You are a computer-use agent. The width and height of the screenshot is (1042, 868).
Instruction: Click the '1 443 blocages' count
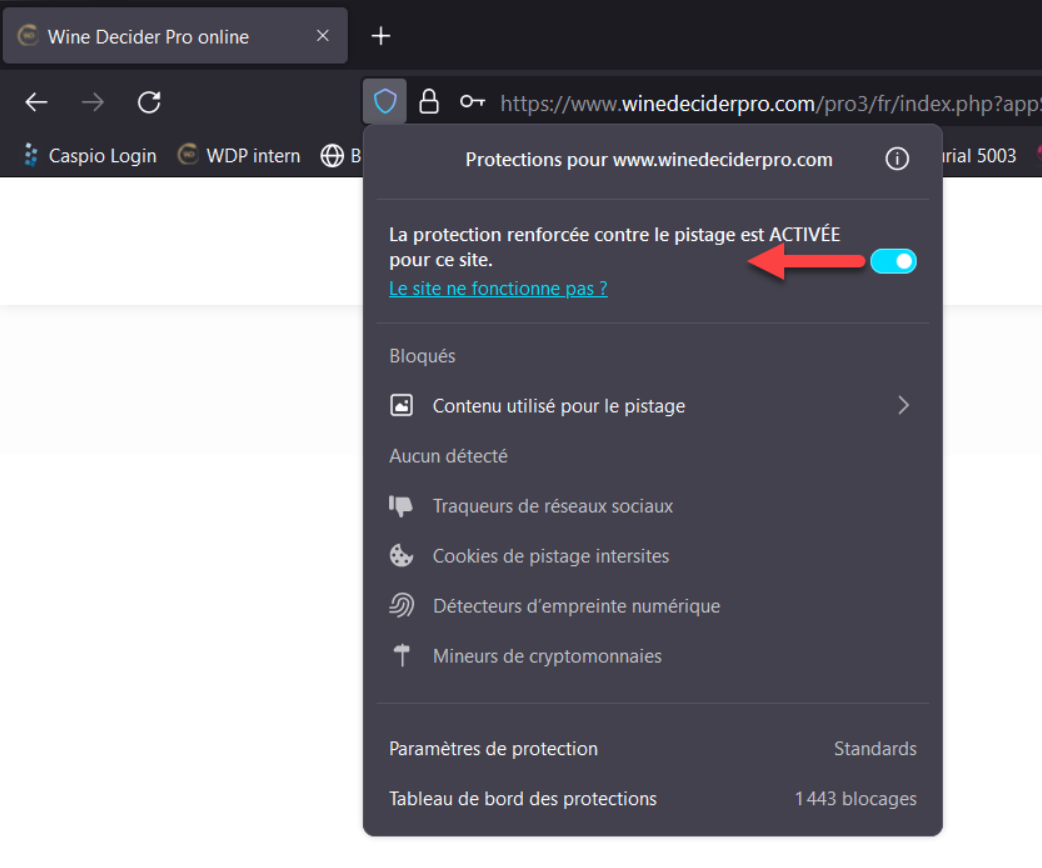click(856, 798)
